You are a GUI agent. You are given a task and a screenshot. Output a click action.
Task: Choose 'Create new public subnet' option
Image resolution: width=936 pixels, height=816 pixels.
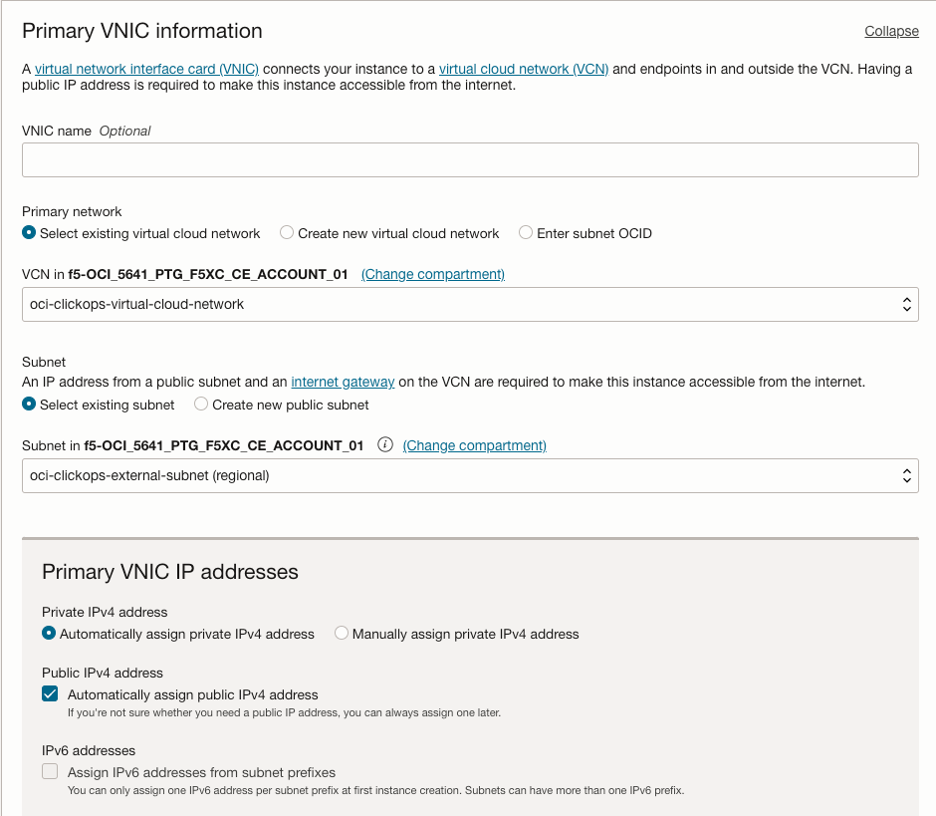[202, 405]
